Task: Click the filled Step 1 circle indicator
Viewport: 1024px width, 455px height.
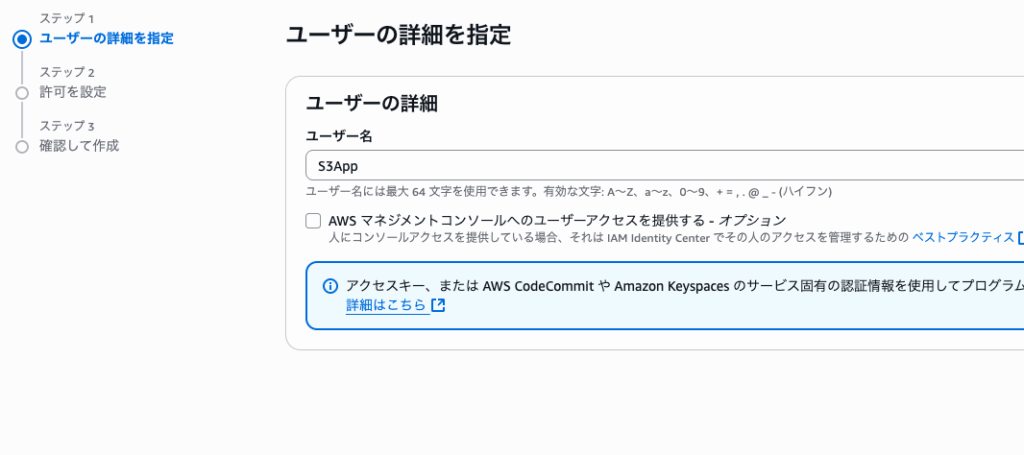Action: (x=22, y=39)
